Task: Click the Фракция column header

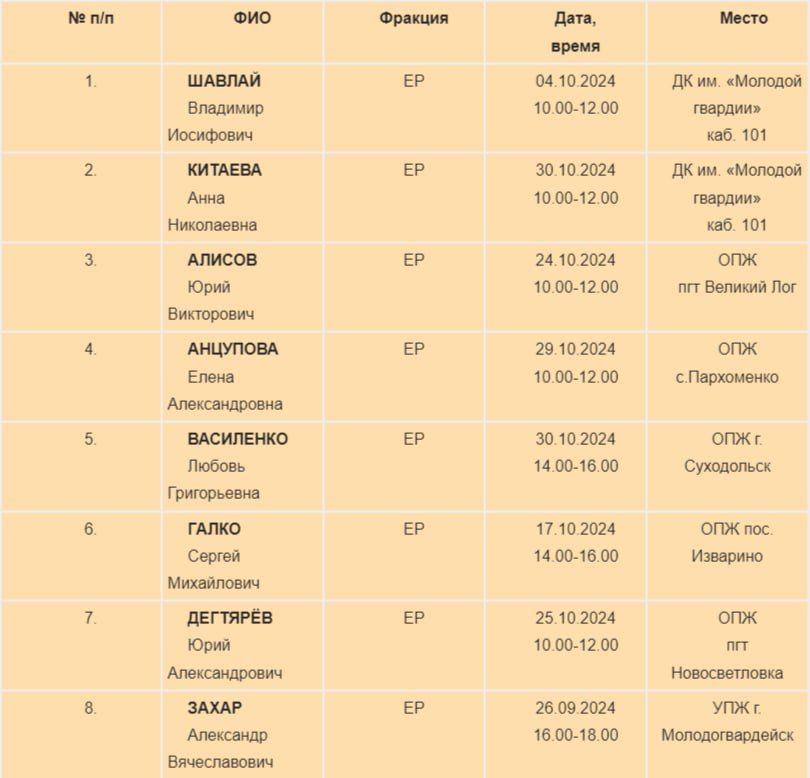Action: [x=413, y=19]
